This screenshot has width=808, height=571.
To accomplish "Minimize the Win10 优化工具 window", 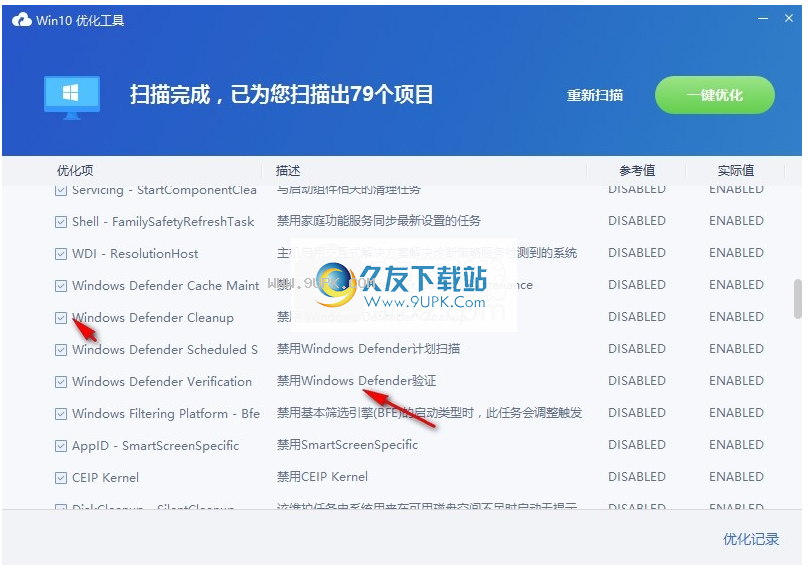I will [x=763, y=19].
